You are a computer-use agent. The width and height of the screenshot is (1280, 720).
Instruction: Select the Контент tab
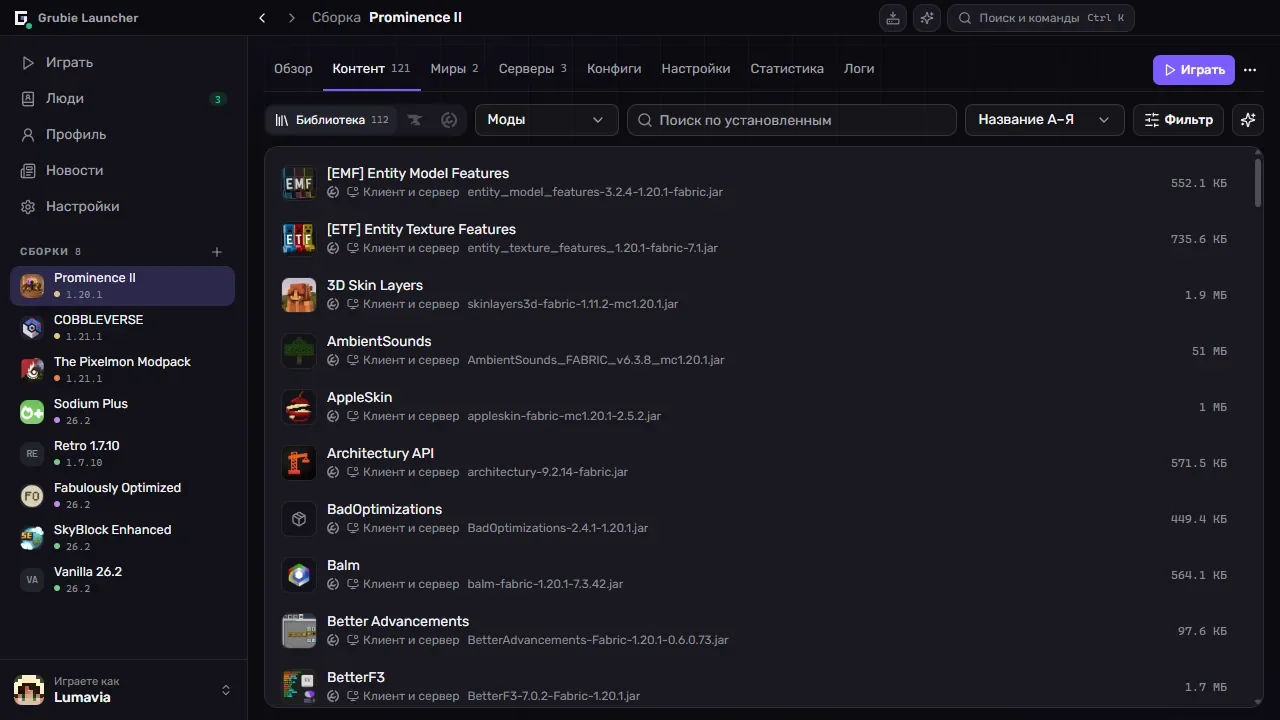point(372,69)
